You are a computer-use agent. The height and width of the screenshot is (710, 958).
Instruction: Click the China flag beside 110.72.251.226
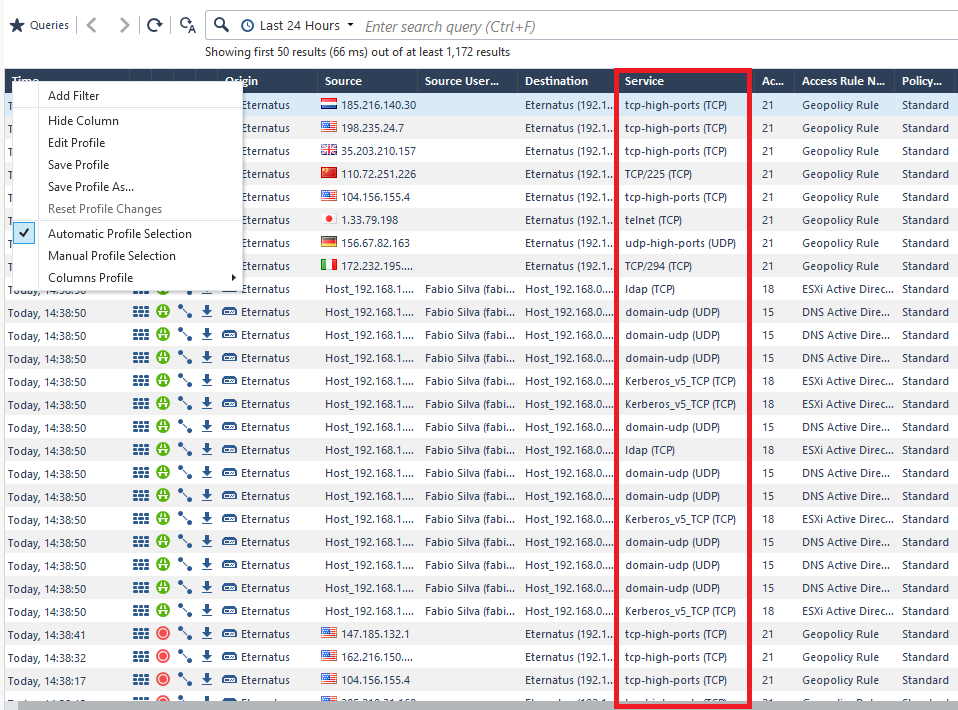tap(329, 174)
